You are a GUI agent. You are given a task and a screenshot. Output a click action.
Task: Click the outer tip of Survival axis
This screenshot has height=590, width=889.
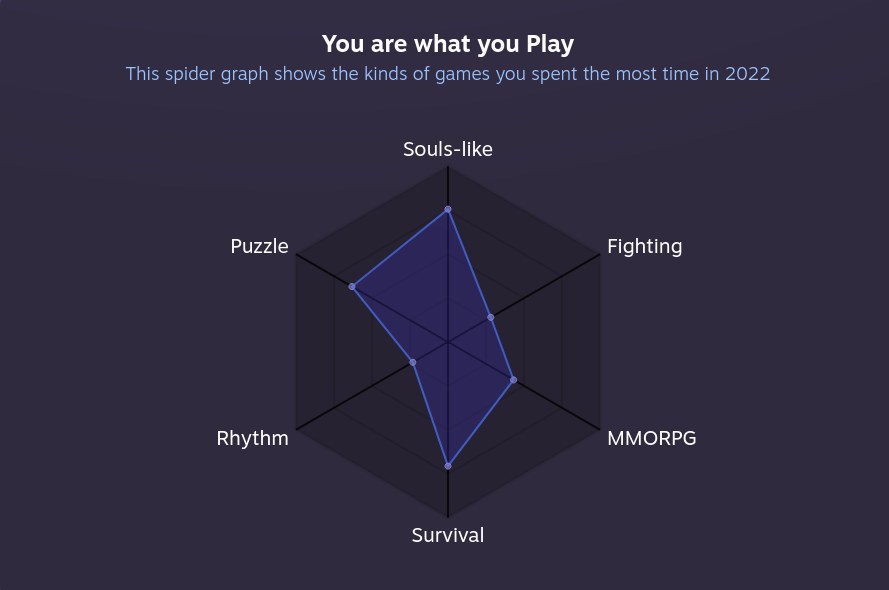448,517
